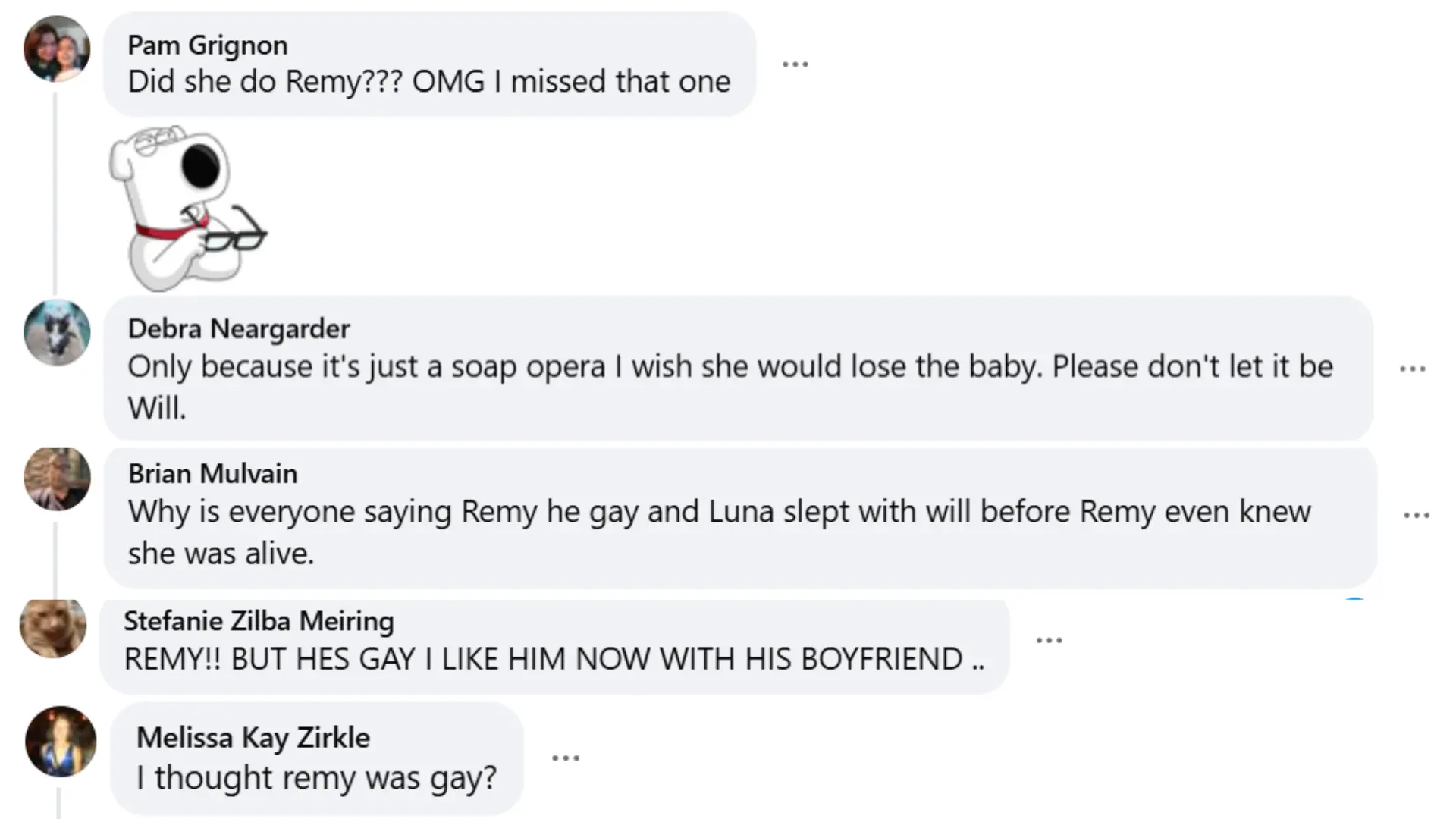This screenshot has width=1456, height=819.
Task: Open options menu for Melissa Kay Zirkle's comment
Action: (x=566, y=758)
